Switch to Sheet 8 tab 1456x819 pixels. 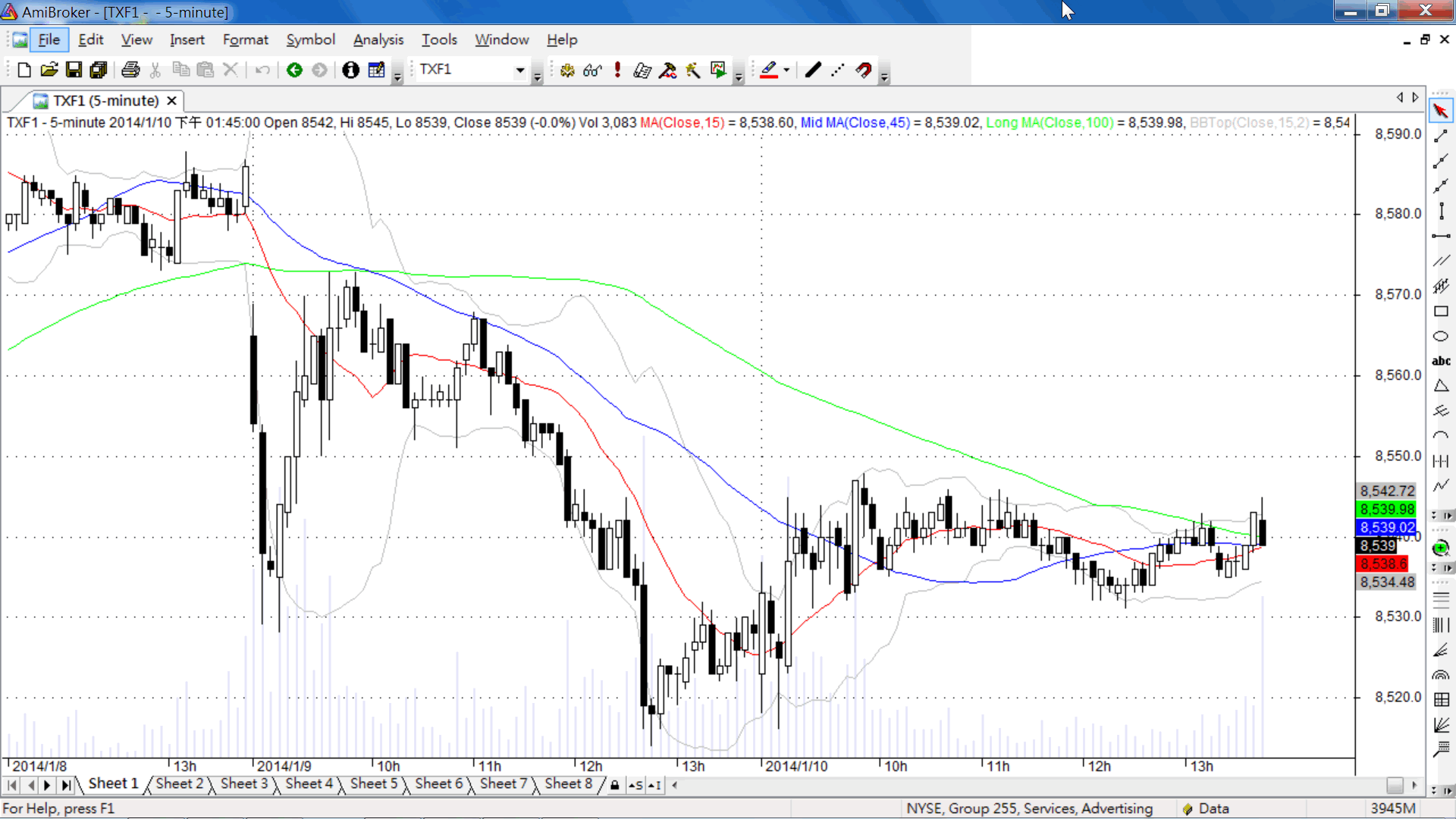tap(569, 784)
